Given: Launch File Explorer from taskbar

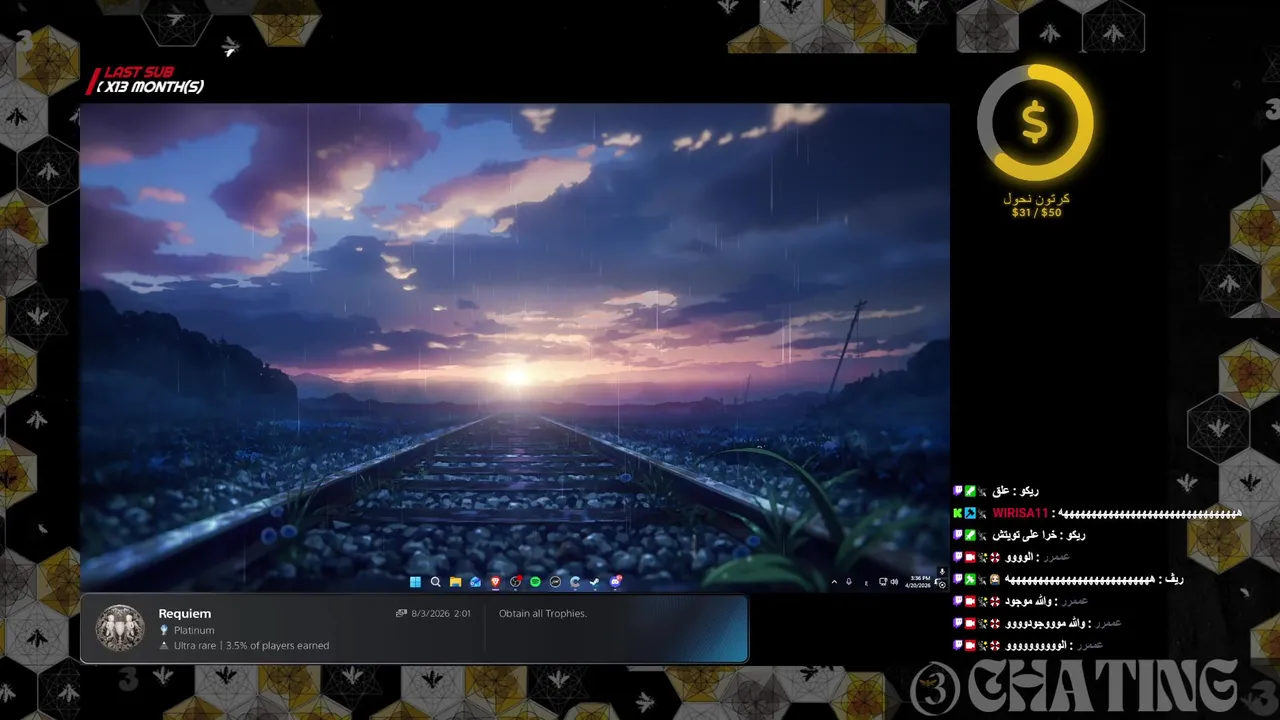Looking at the screenshot, I should click(x=456, y=582).
